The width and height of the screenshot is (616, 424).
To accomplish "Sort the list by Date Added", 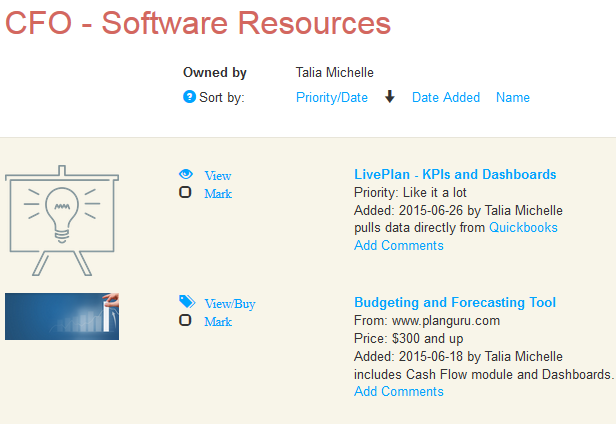I will point(446,97).
